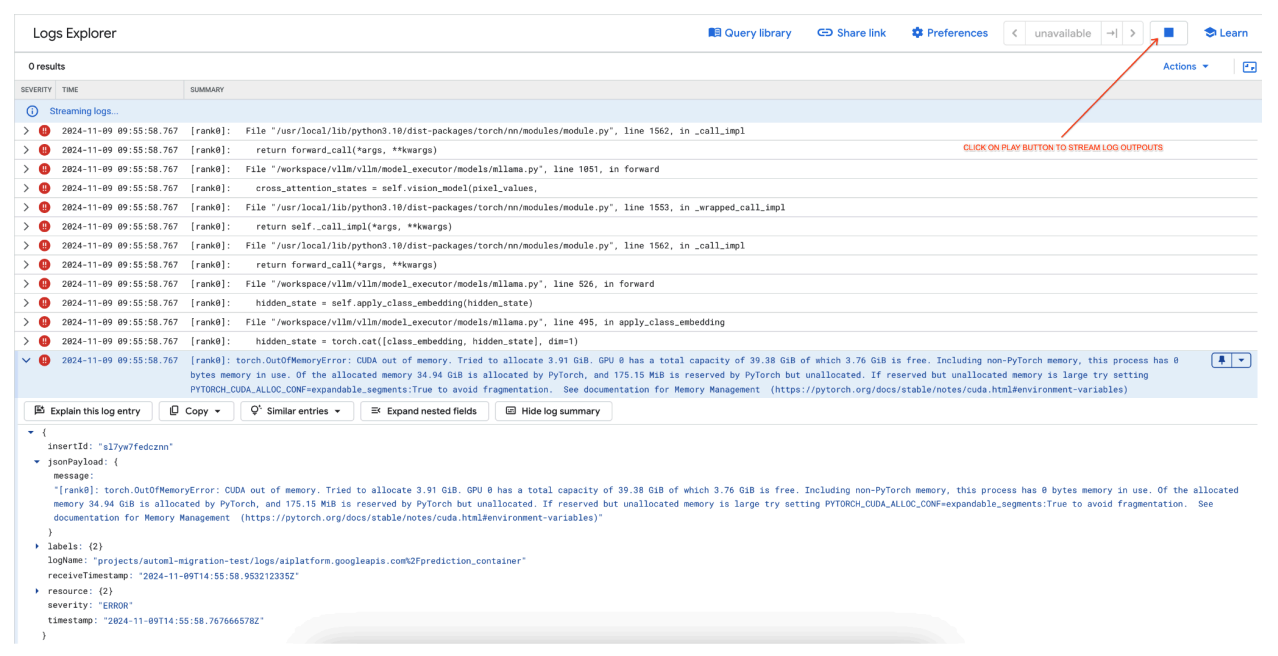Screen dimensions: 1278x656
Task: Expand nested fields of log entry
Action: 424,411
